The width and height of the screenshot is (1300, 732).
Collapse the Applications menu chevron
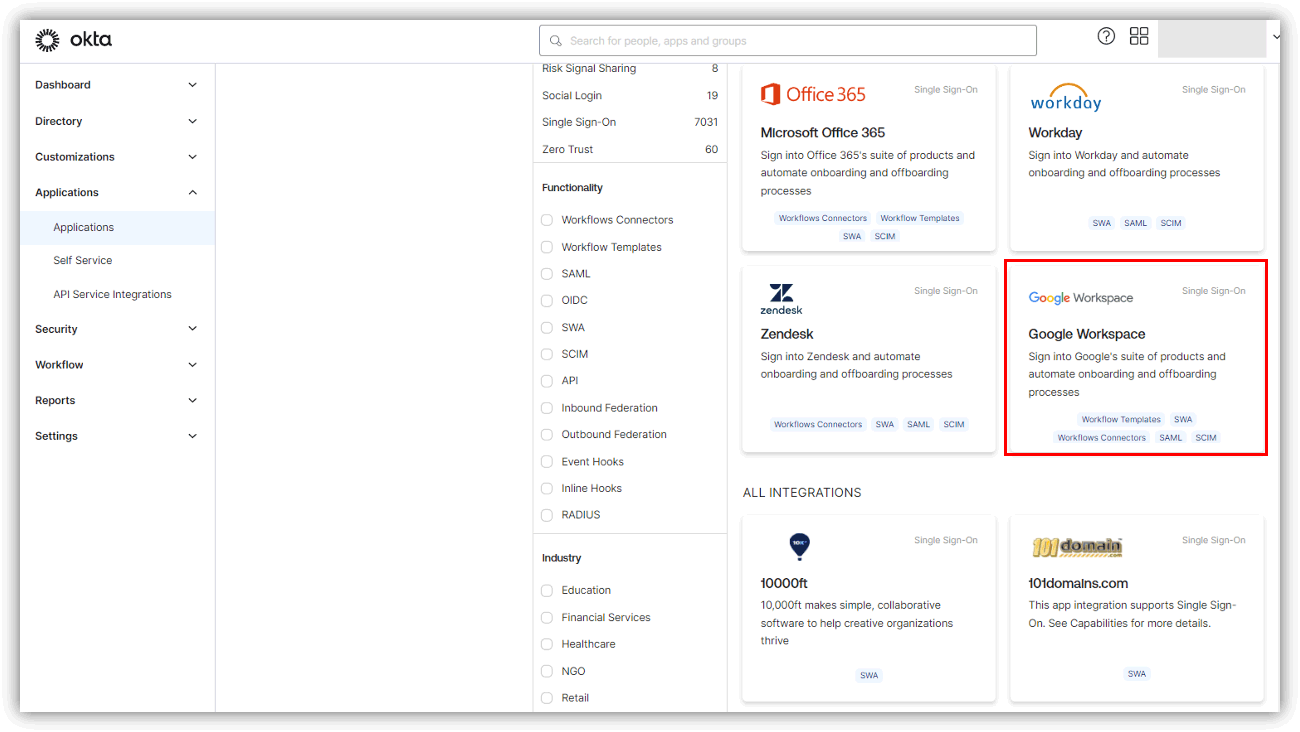(x=193, y=192)
